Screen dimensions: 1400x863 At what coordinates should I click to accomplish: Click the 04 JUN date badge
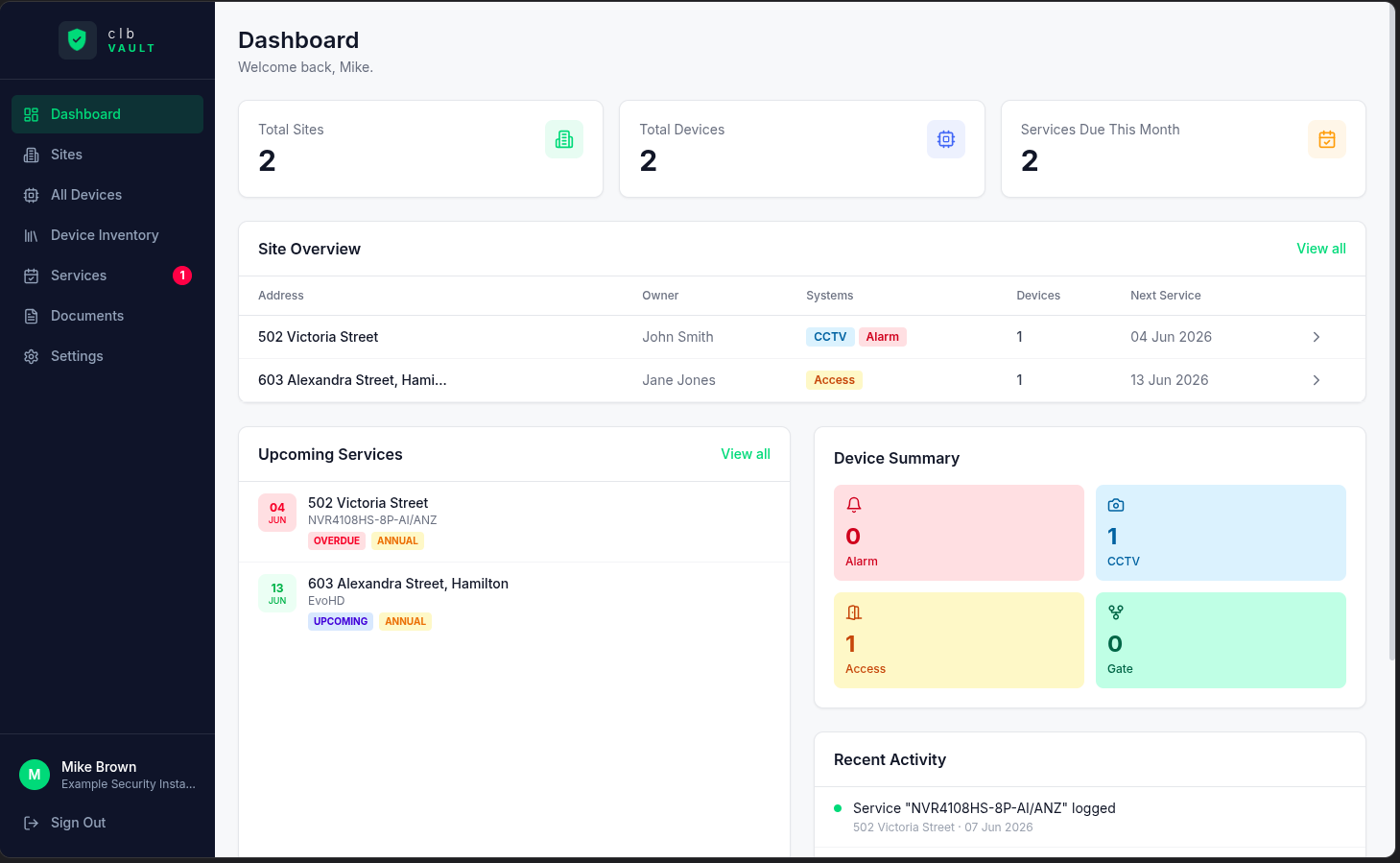[277, 513]
